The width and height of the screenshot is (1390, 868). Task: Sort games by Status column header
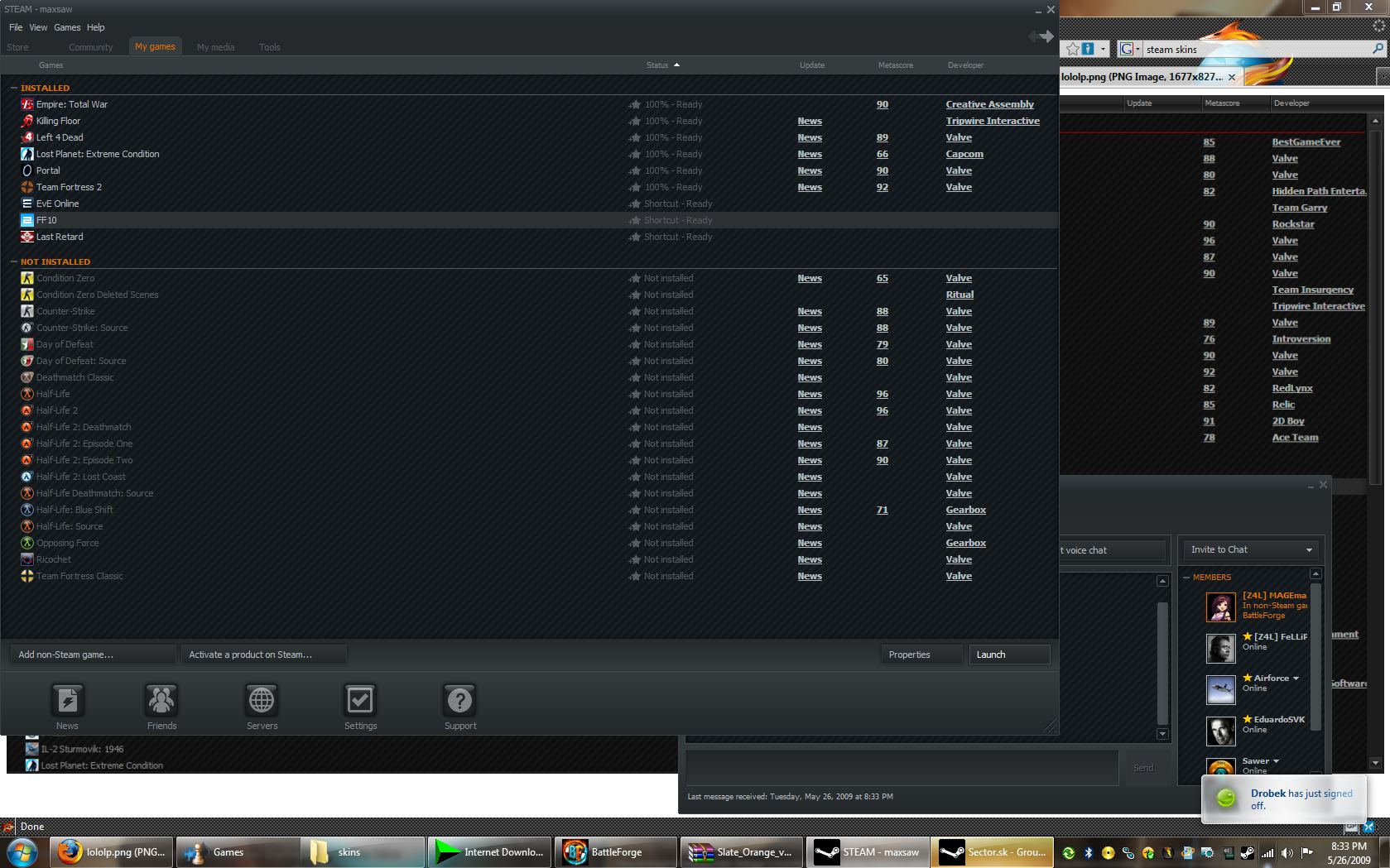click(x=662, y=65)
